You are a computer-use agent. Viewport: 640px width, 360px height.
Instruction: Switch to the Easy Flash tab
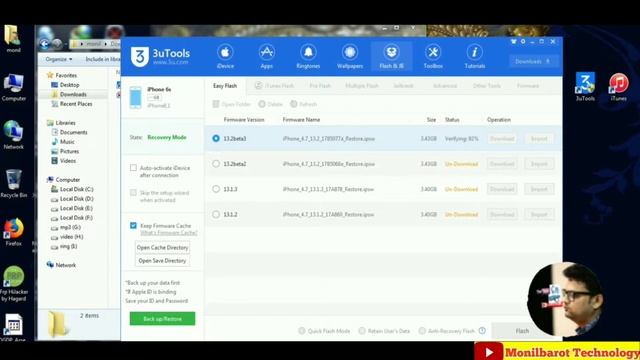point(225,86)
